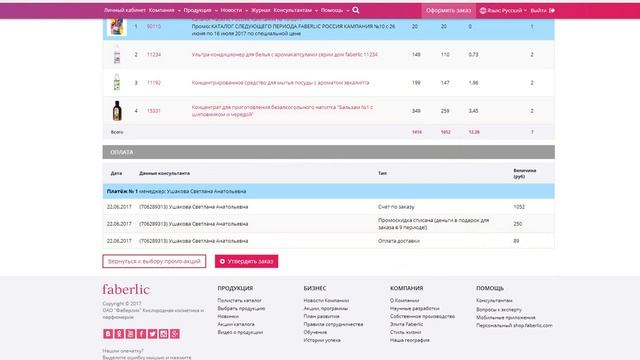Open the Язык: Русский language selector
The height and width of the screenshot is (360, 640).
(x=503, y=11)
